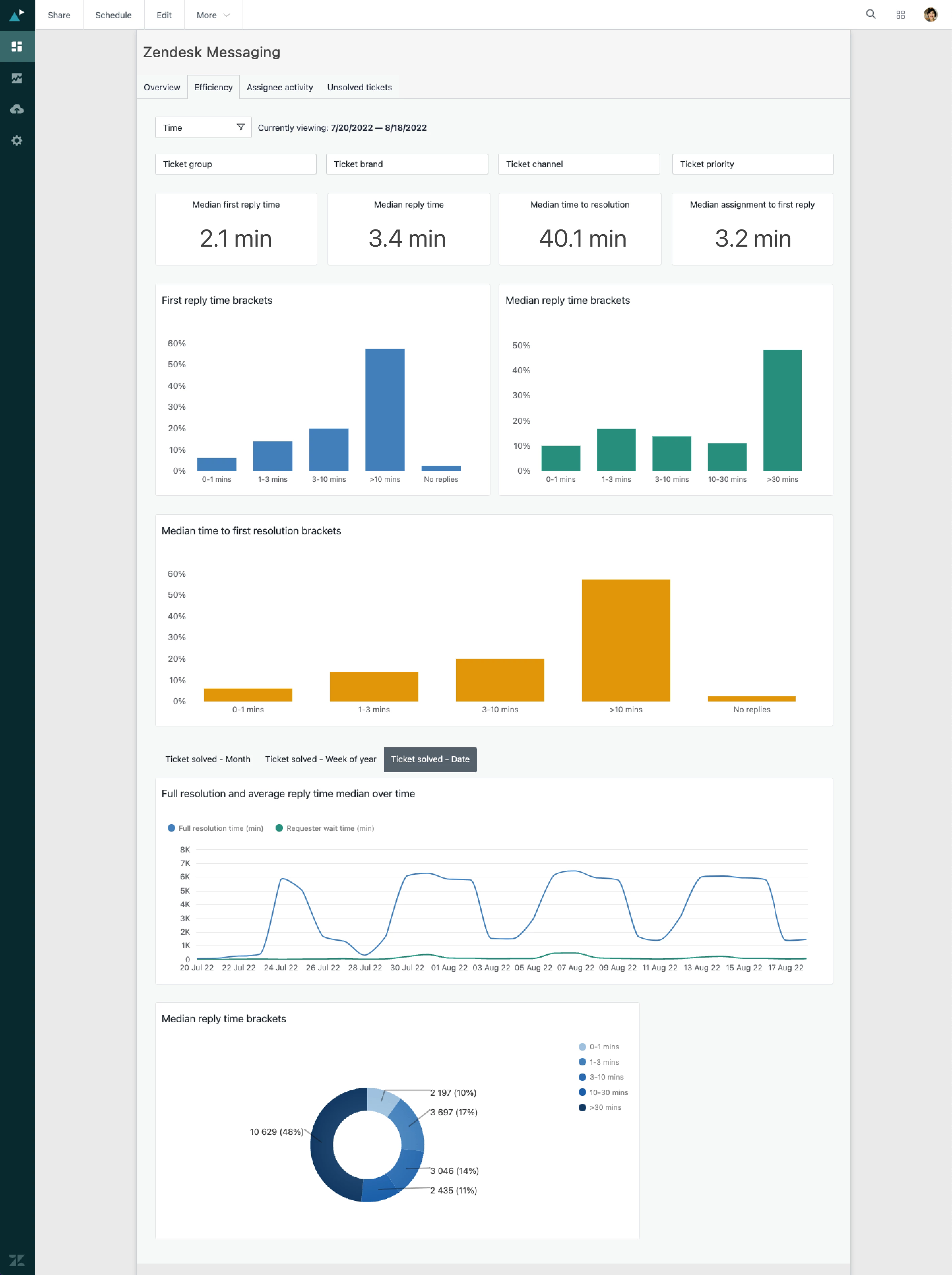This screenshot has height=1275, width=952.
Task: Open the reports chart icon in sidebar
Action: [x=17, y=78]
